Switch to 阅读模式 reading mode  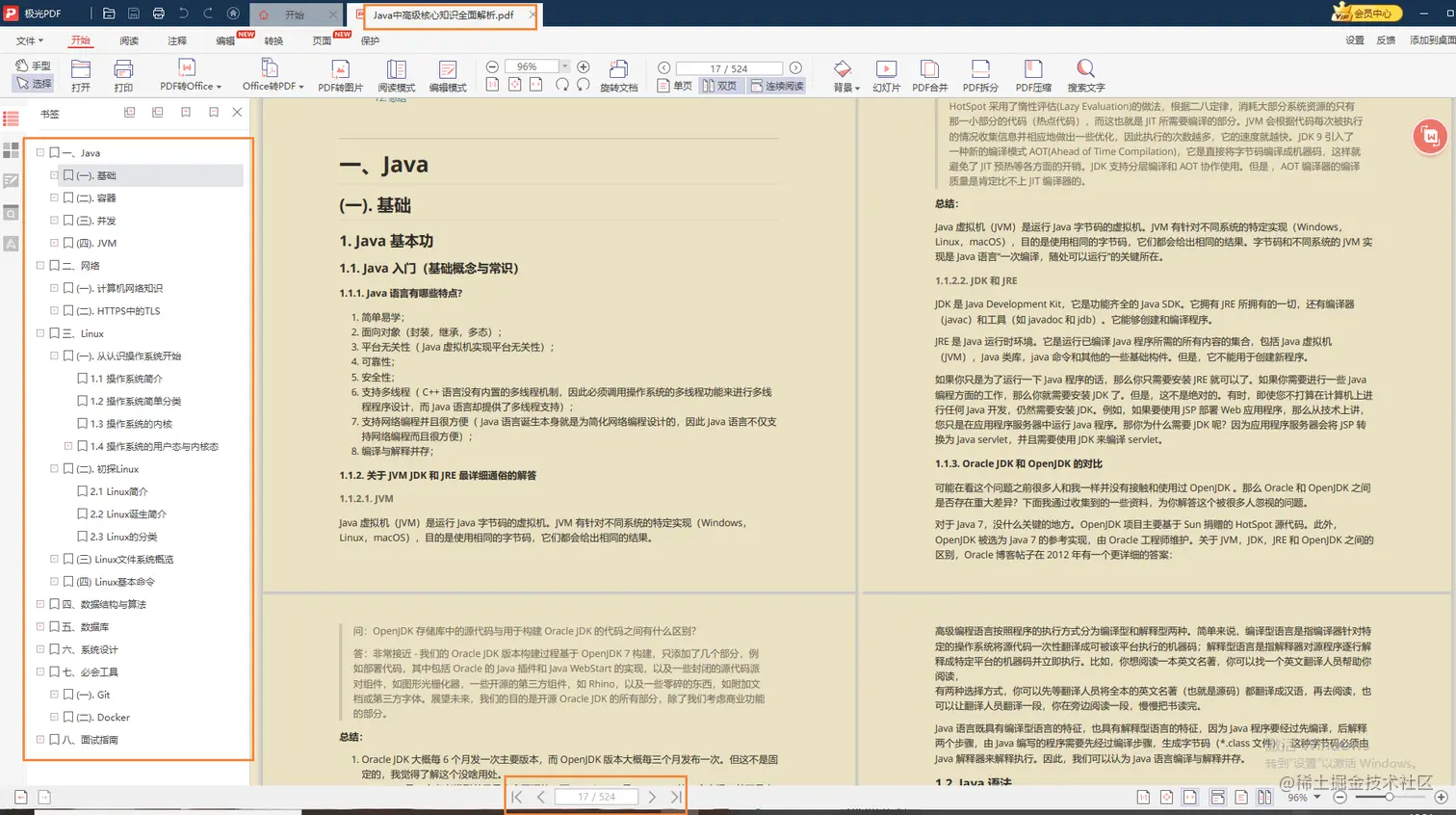click(396, 76)
